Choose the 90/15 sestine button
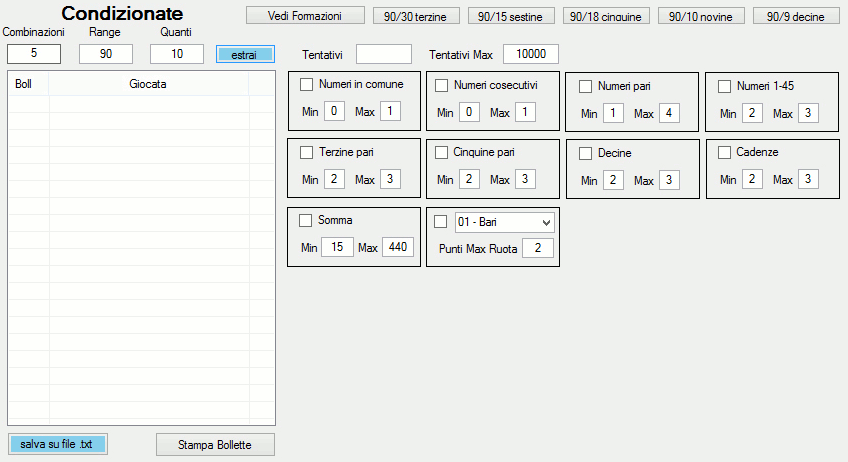Screen dimensions: 848x462 coord(511,16)
